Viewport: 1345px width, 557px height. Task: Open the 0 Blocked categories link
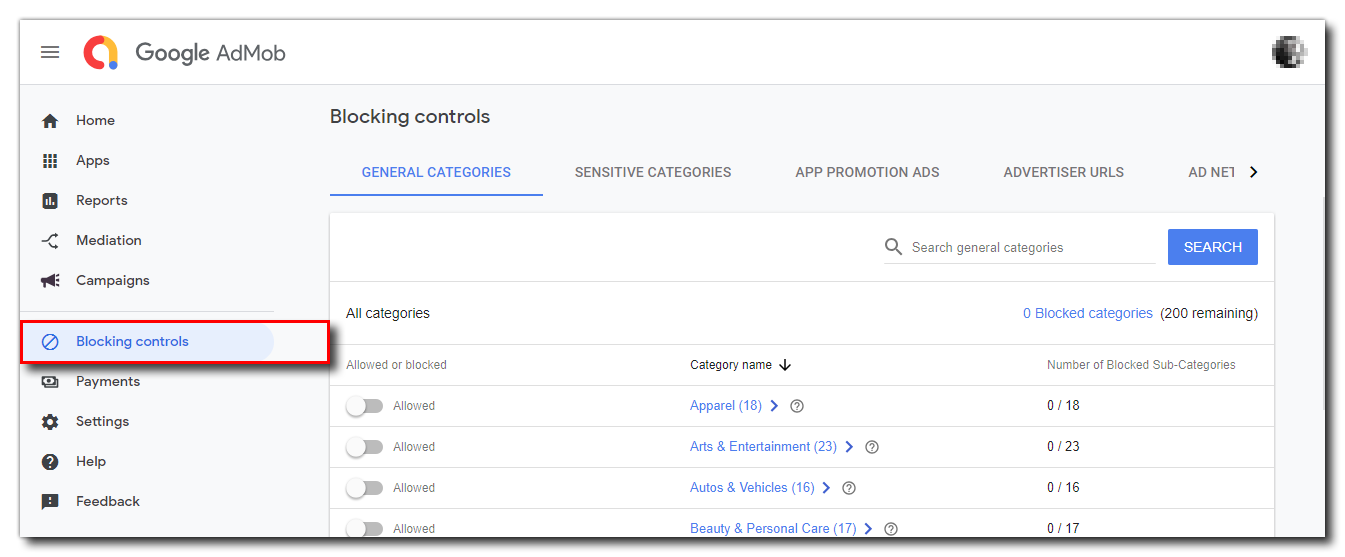[x=1087, y=313]
